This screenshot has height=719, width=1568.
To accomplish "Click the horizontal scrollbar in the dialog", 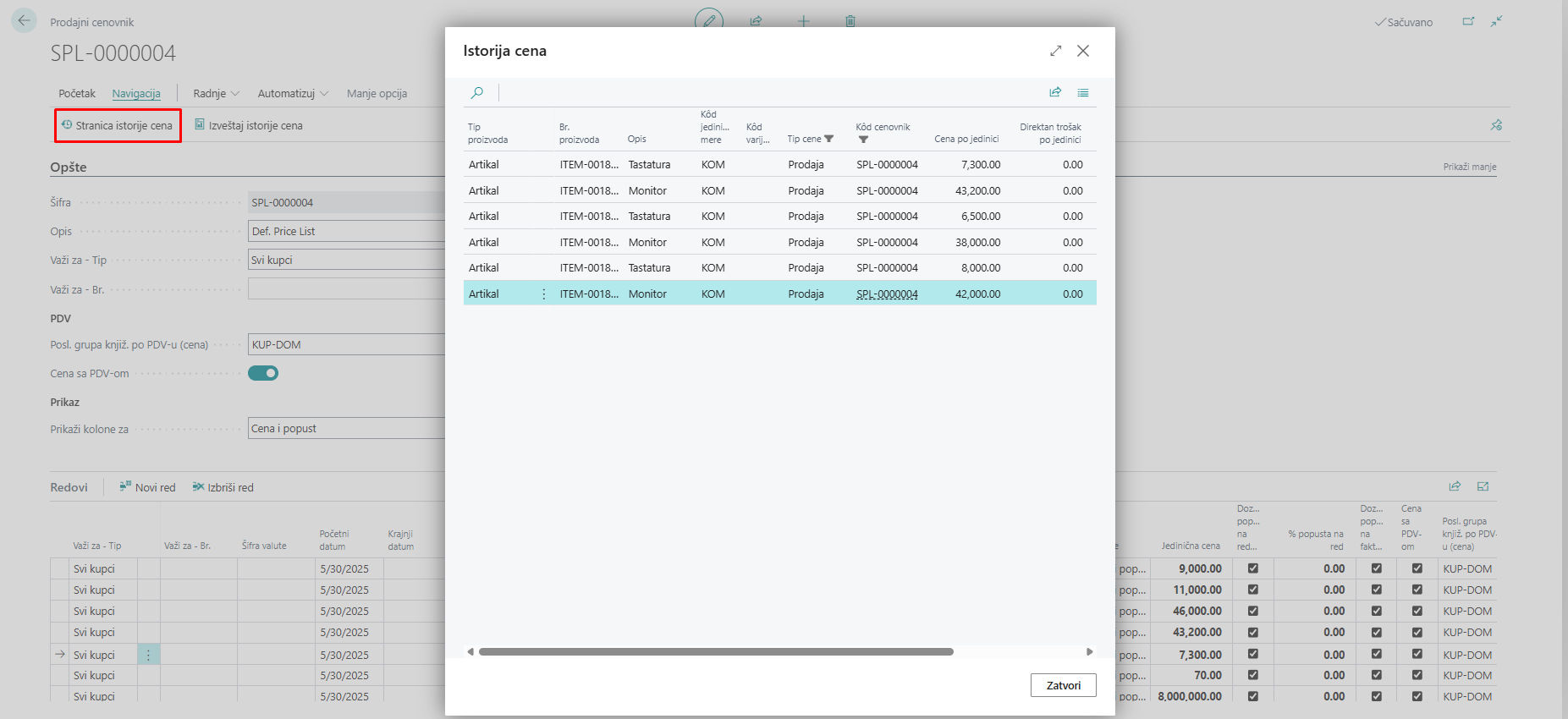I will click(x=716, y=651).
